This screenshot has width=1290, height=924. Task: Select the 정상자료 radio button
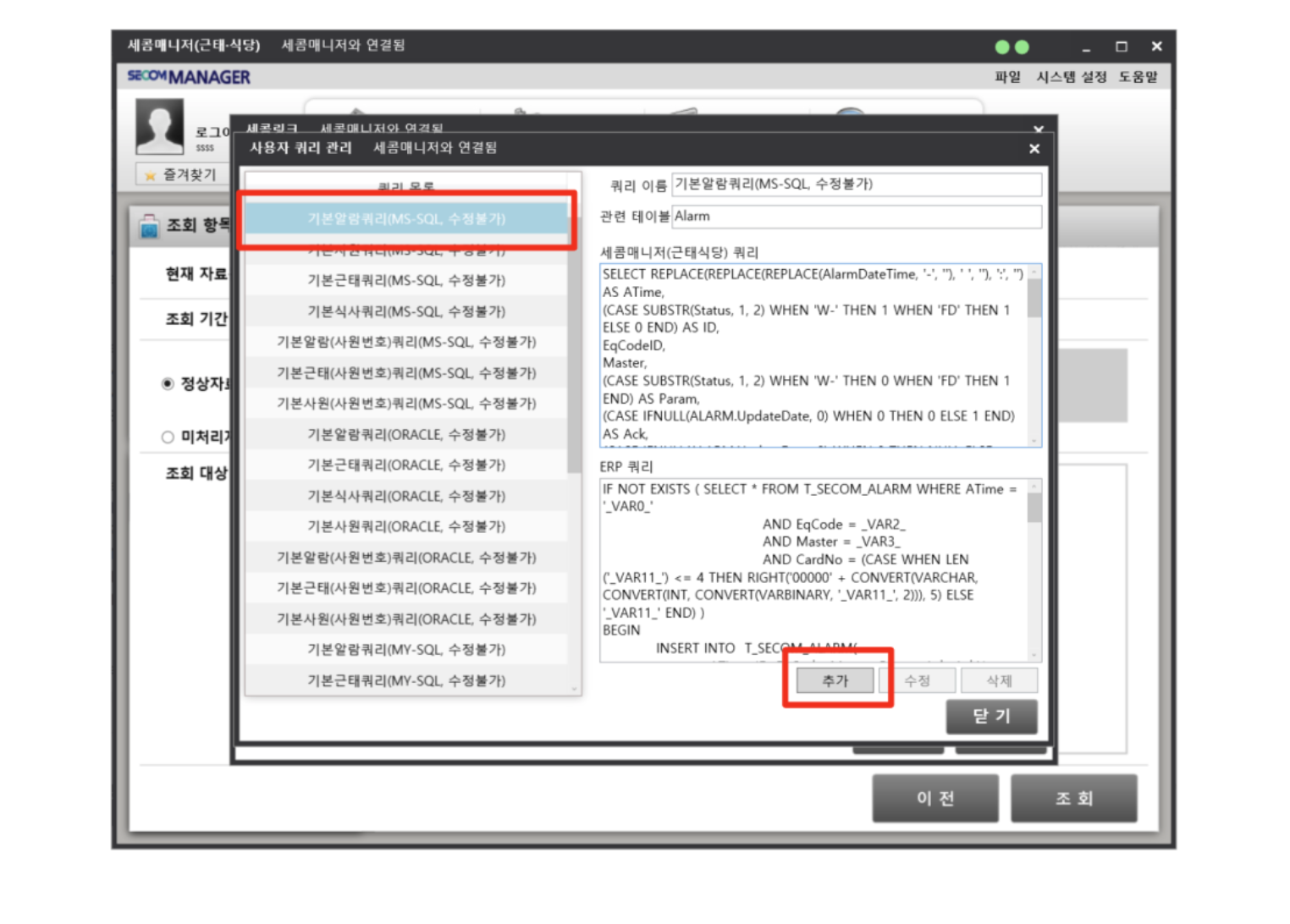(x=168, y=384)
